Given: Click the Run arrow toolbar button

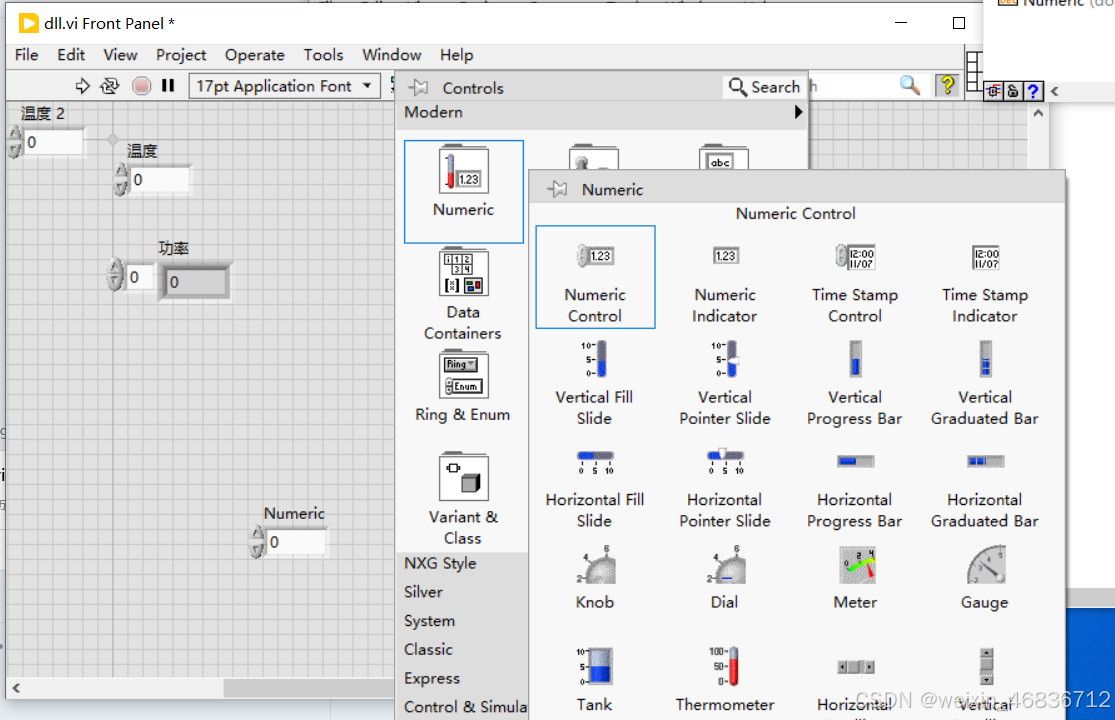Looking at the screenshot, I should pos(82,86).
